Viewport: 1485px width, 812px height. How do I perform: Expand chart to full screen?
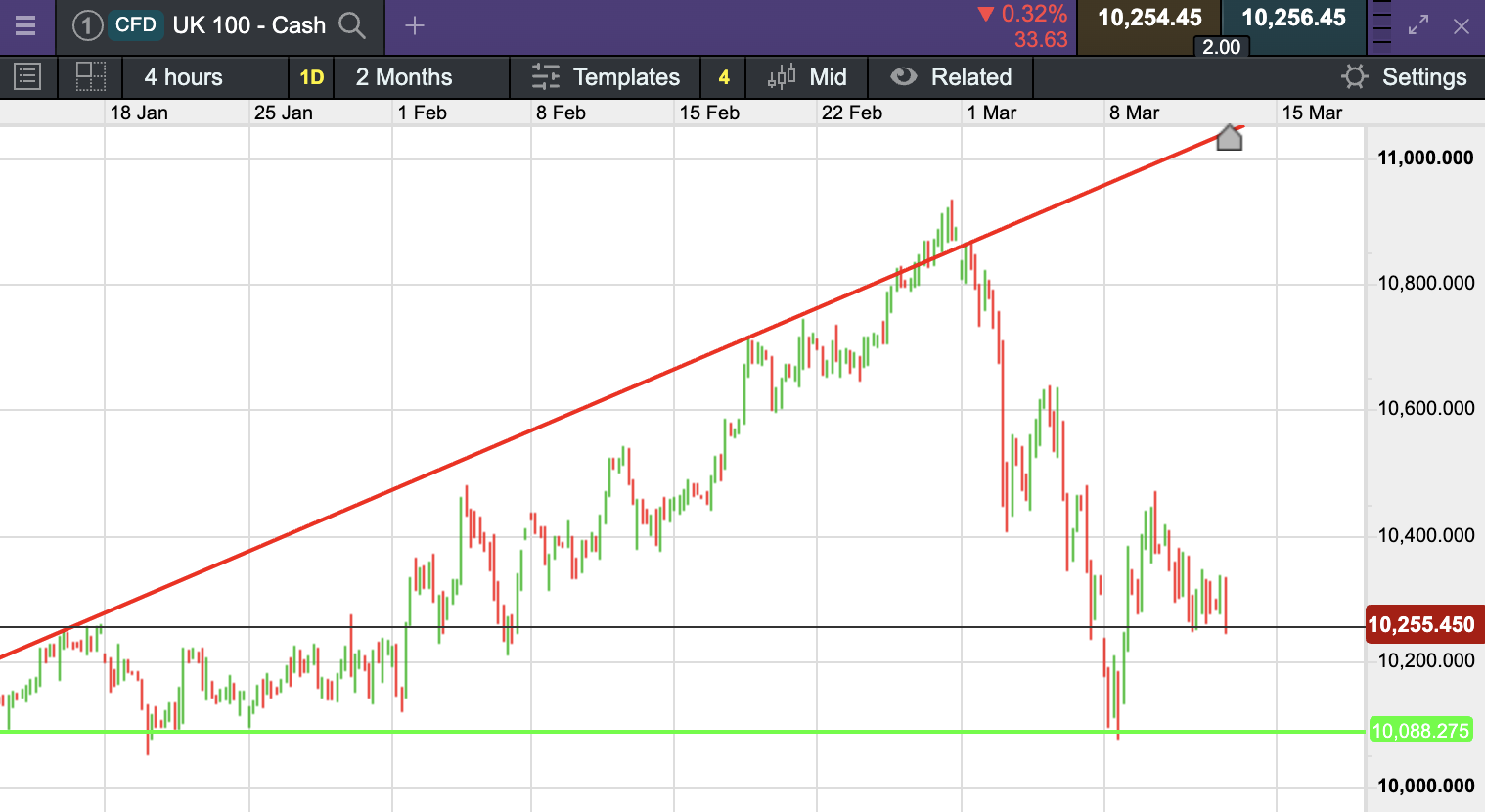pos(1418,26)
